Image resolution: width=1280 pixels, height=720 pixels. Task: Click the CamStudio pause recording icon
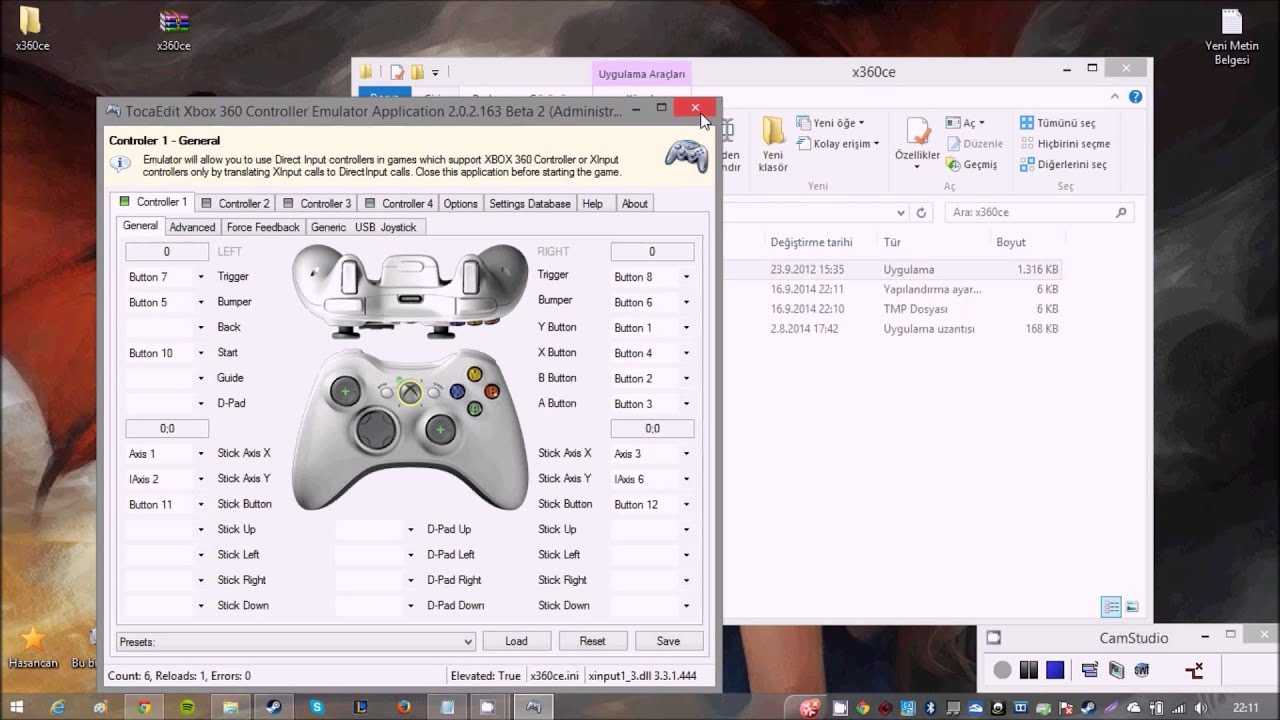pos(1028,670)
